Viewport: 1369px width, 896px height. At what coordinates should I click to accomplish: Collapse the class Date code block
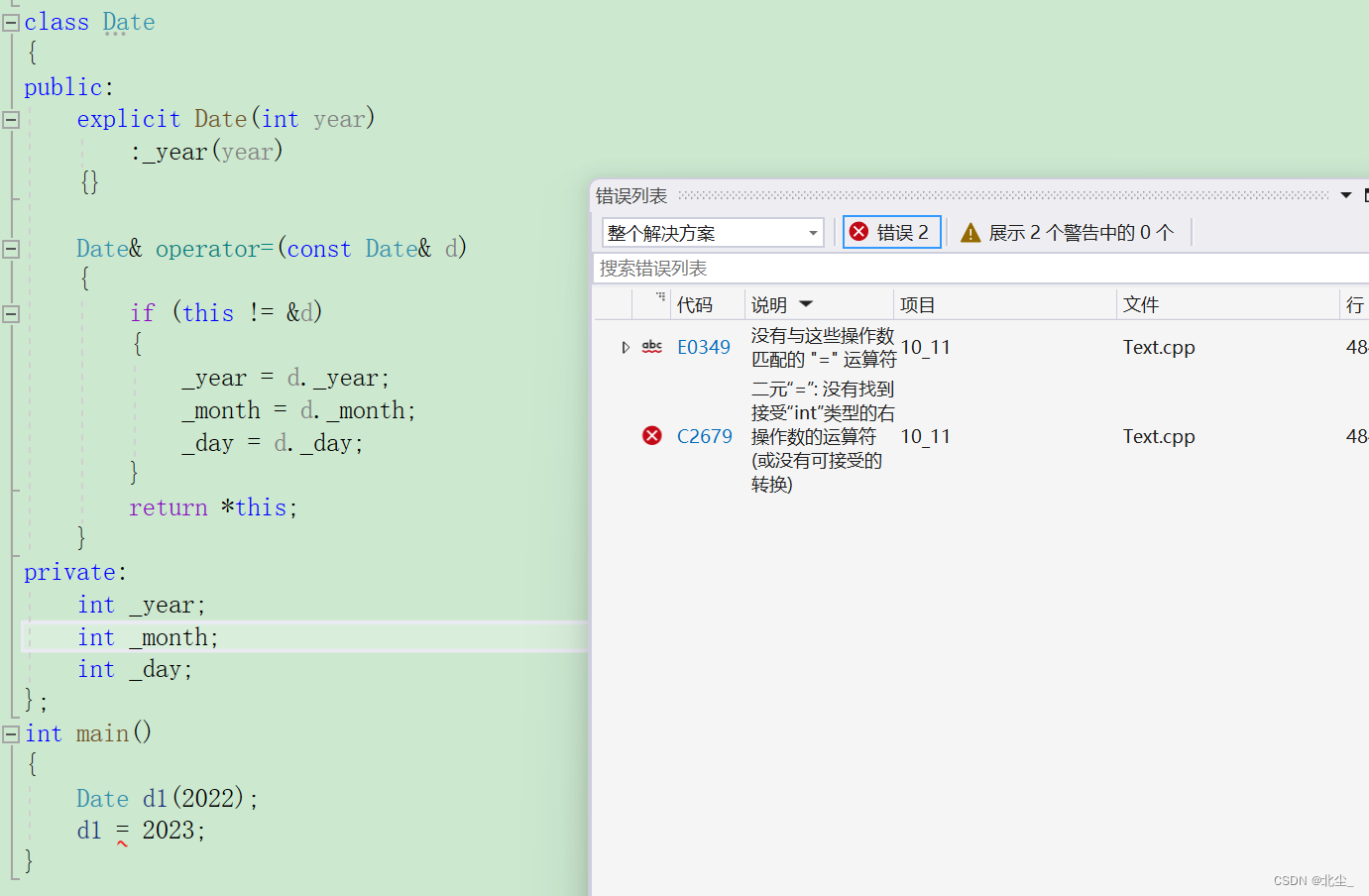pyautogui.click(x=11, y=23)
